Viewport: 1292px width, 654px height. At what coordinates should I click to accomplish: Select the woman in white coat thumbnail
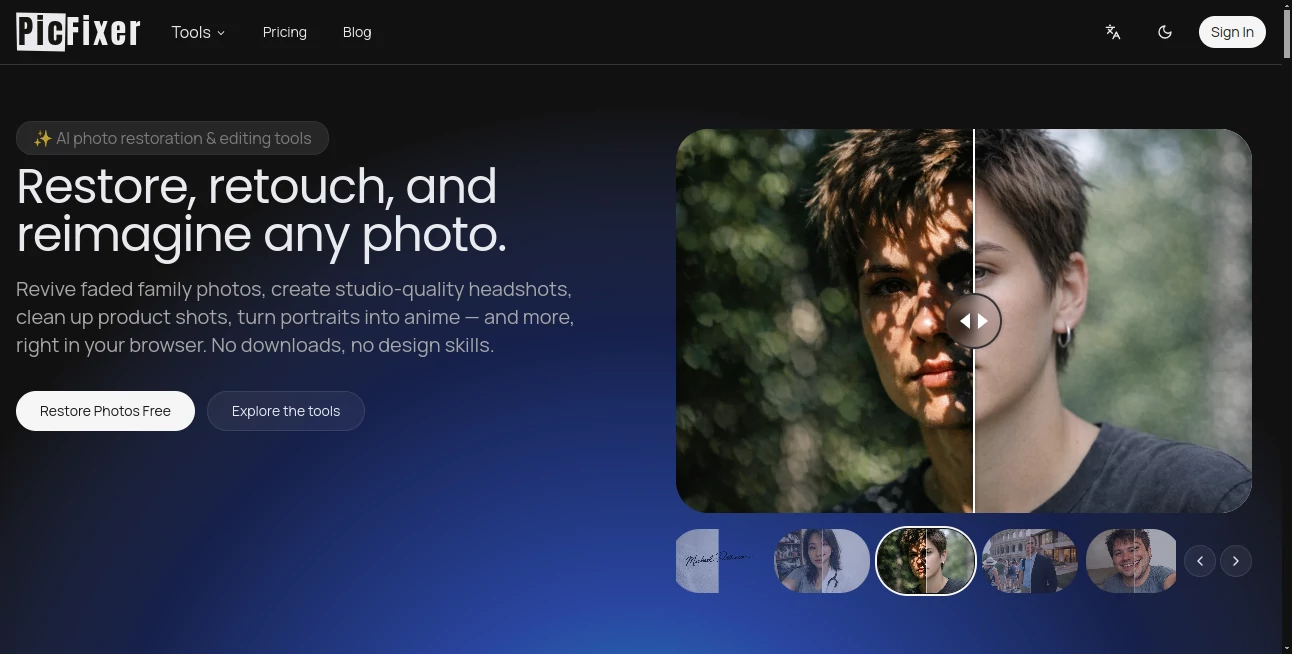pos(822,561)
